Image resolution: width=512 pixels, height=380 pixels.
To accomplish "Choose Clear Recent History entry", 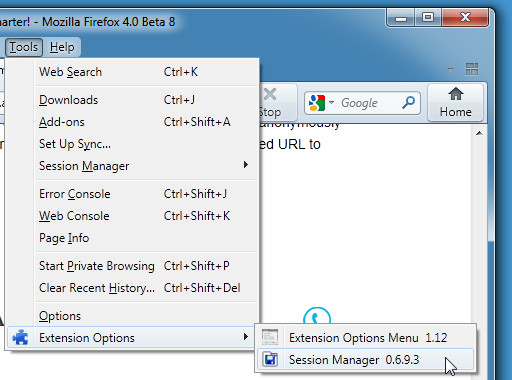I will 147,288.
